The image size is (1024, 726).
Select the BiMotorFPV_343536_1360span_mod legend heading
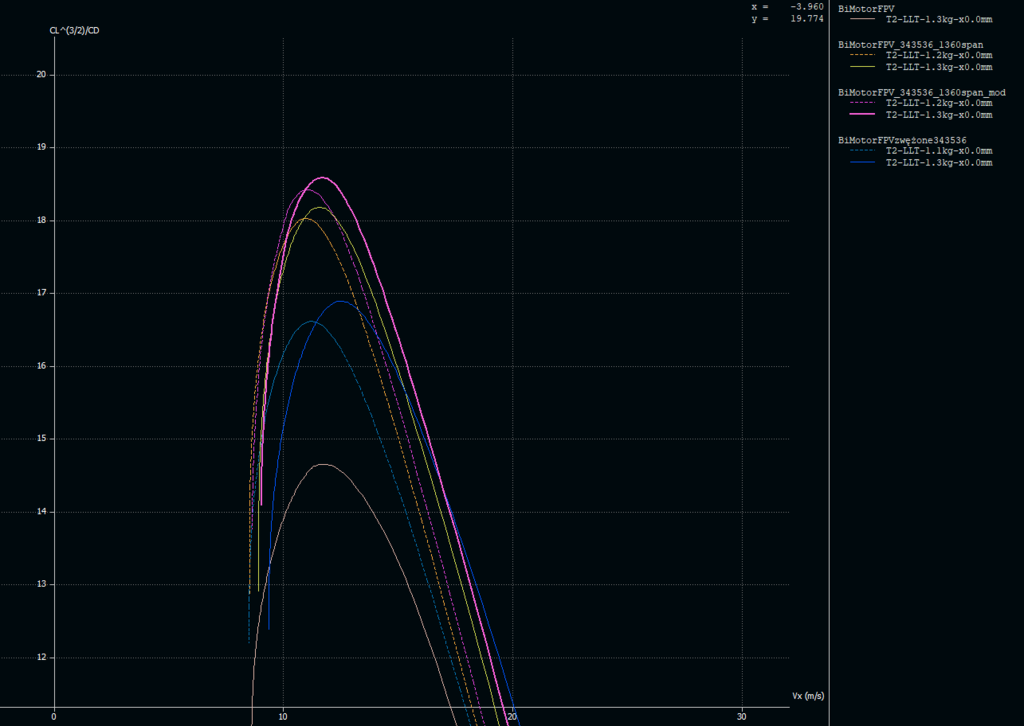click(x=921, y=92)
